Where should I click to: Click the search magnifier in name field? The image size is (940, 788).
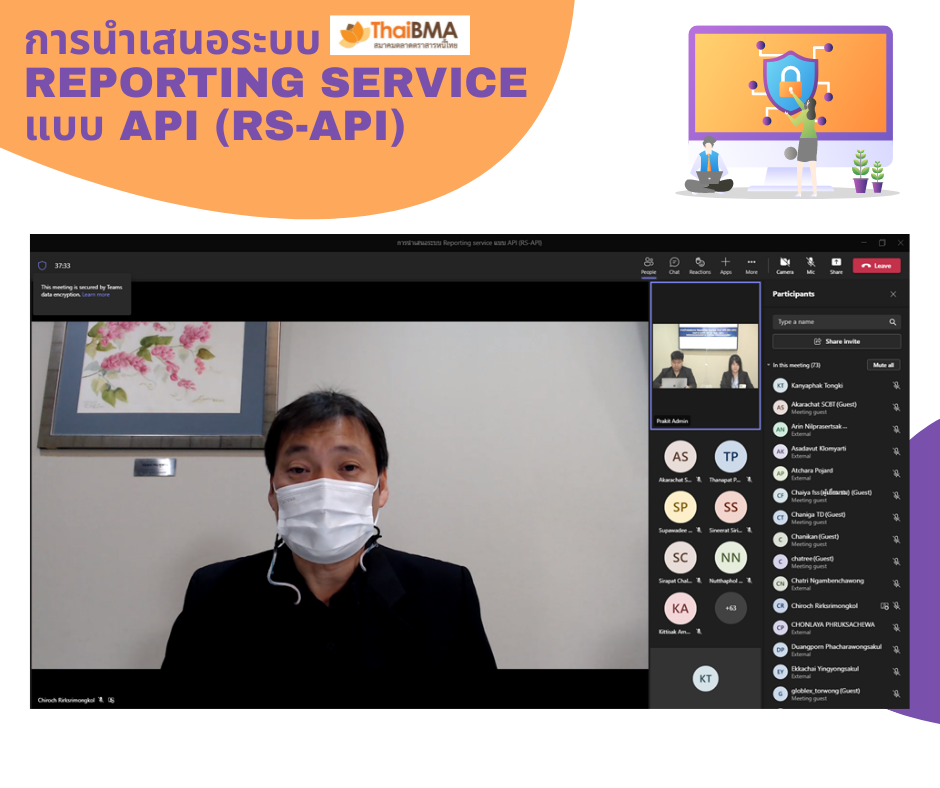coord(893,322)
